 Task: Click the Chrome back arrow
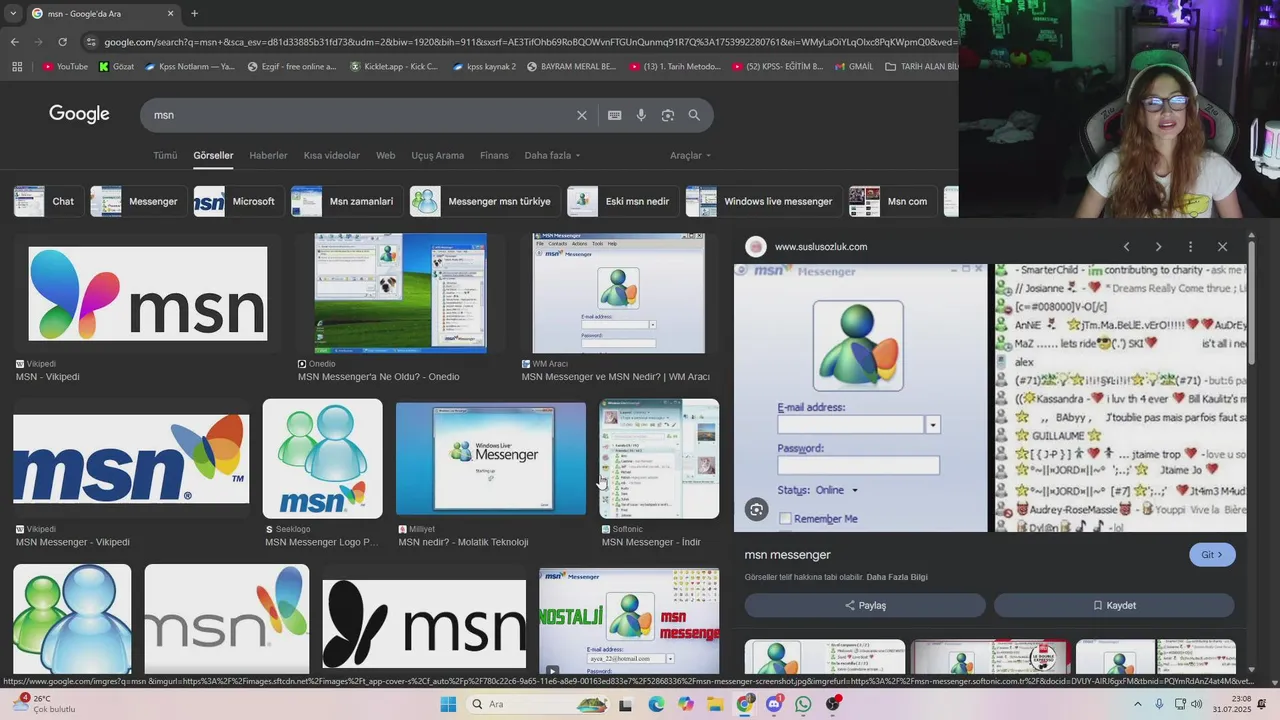[14, 42]
